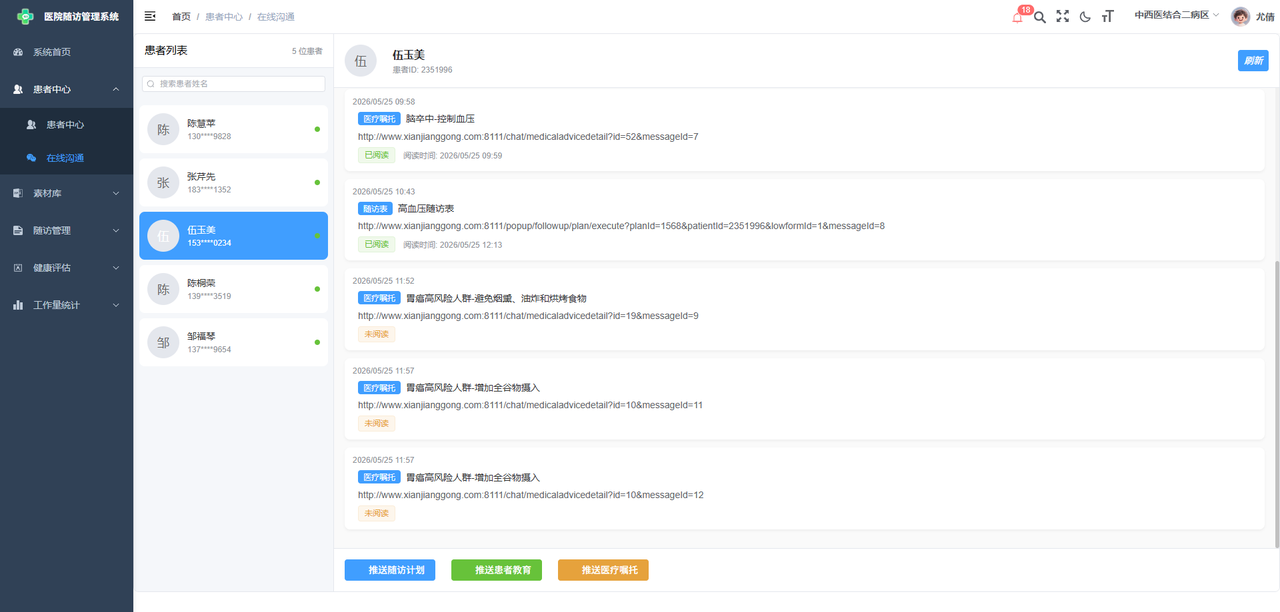
Task: Open font size settings icon
Action: coord(1107,16)
